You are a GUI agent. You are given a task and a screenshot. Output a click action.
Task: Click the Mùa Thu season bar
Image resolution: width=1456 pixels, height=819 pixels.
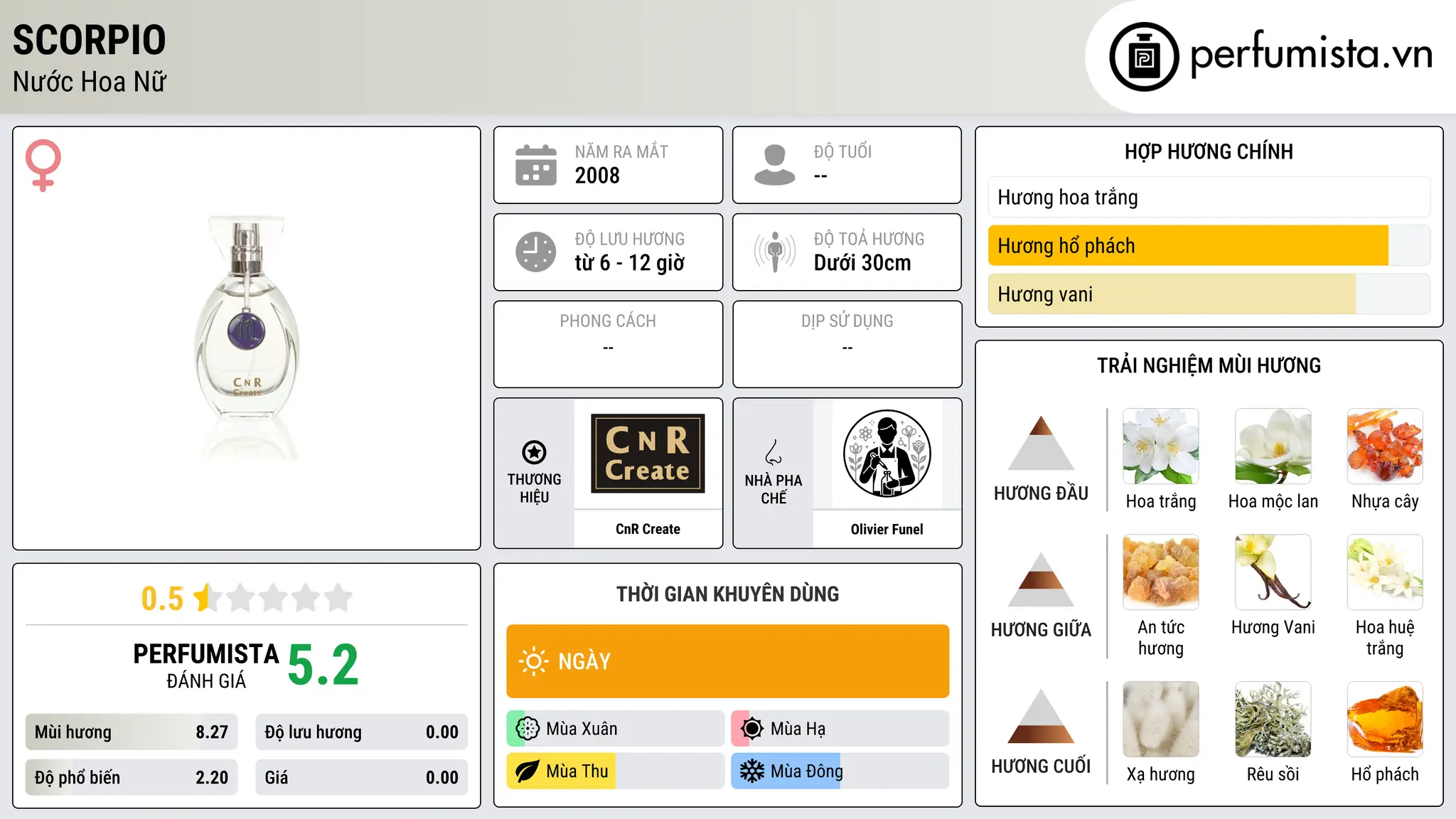(x=616, y=771)
